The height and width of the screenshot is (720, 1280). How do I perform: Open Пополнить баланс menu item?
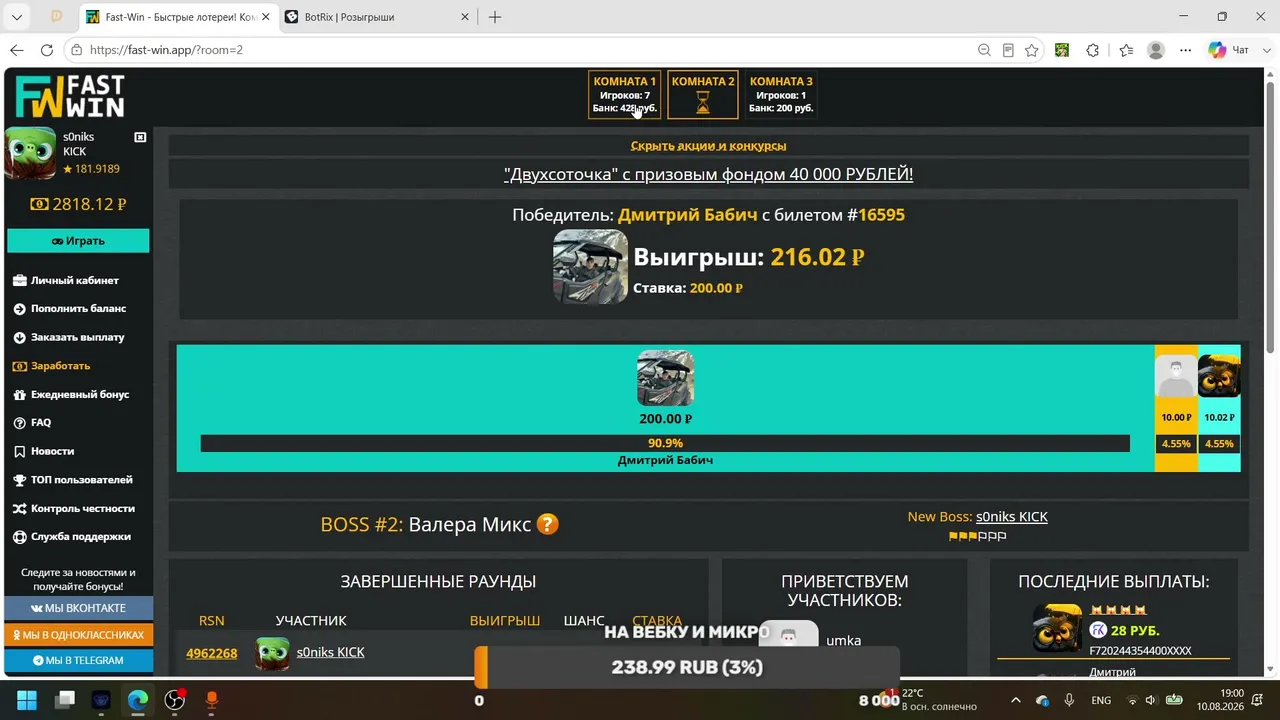[78, 309]
